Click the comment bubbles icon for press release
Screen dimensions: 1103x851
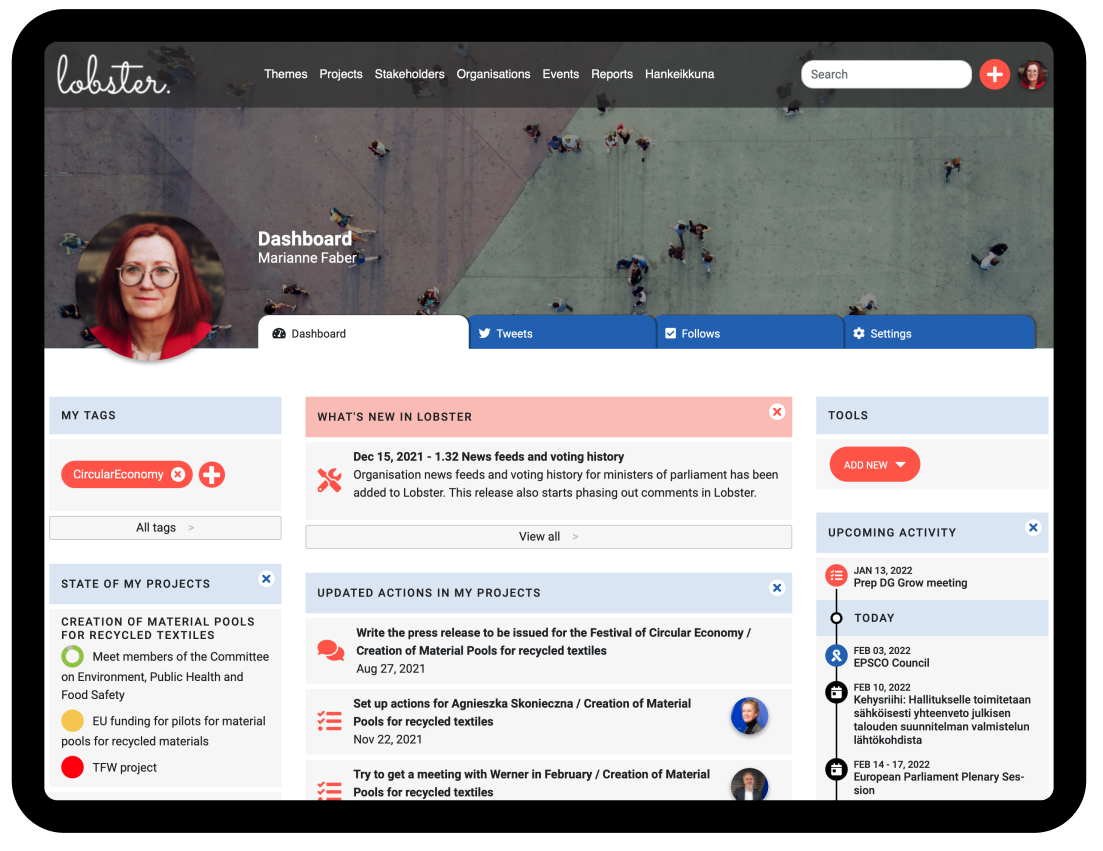331,651
